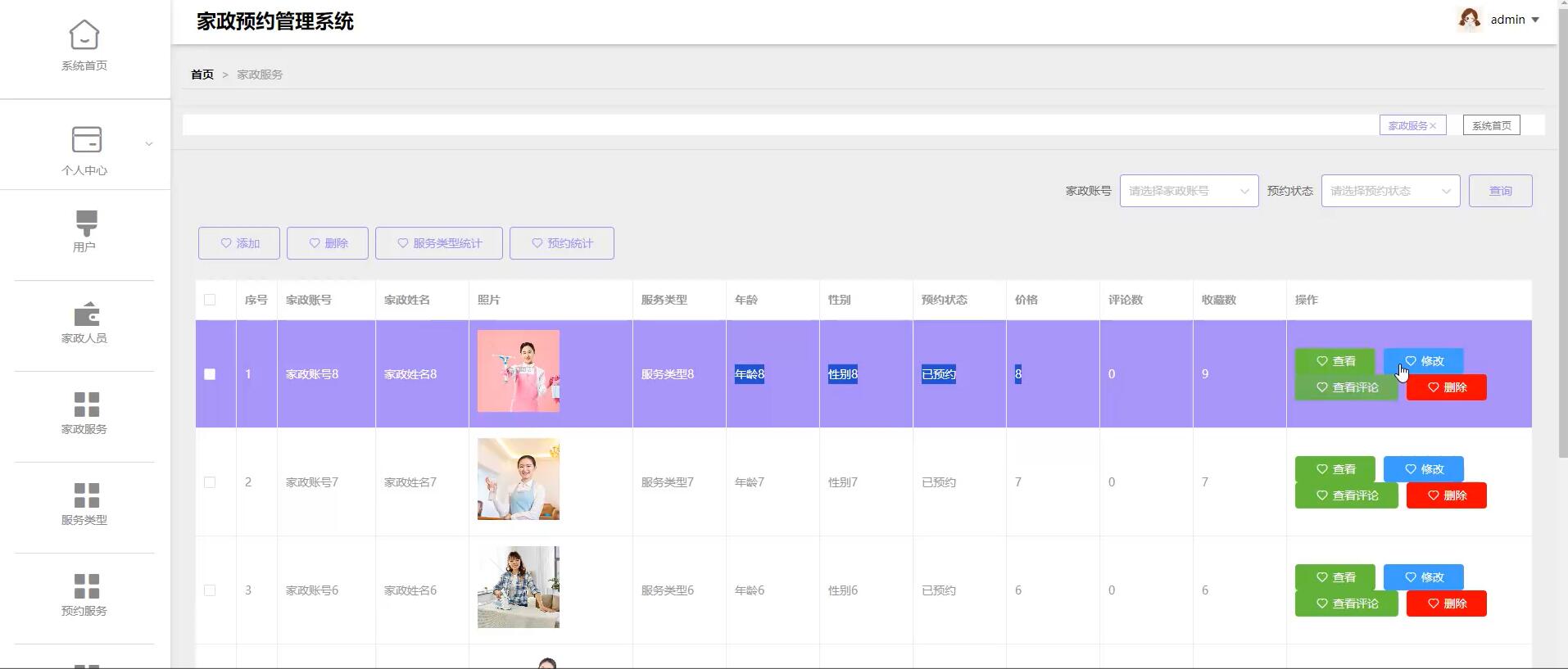Click red 删除 for 家政账号6 row
1568x669 pixels.
click(x=1446, y=603)
